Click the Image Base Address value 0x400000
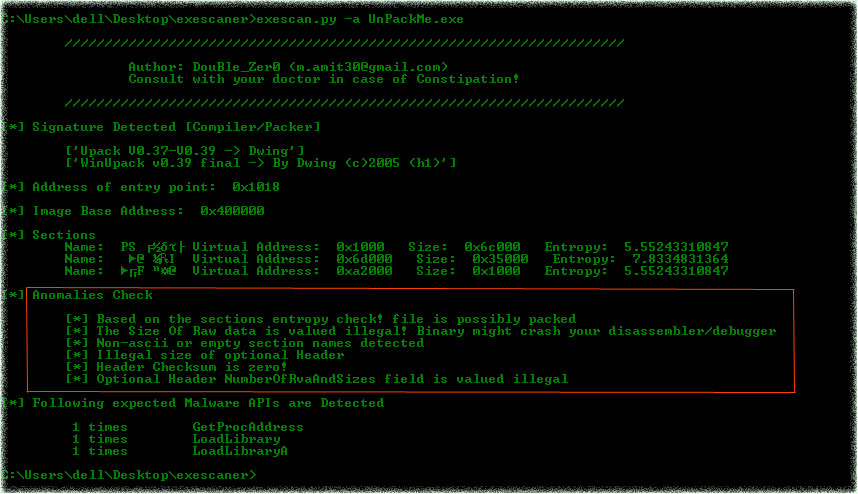The height and width of the screenshot is (494, 858). click(232, 211)
